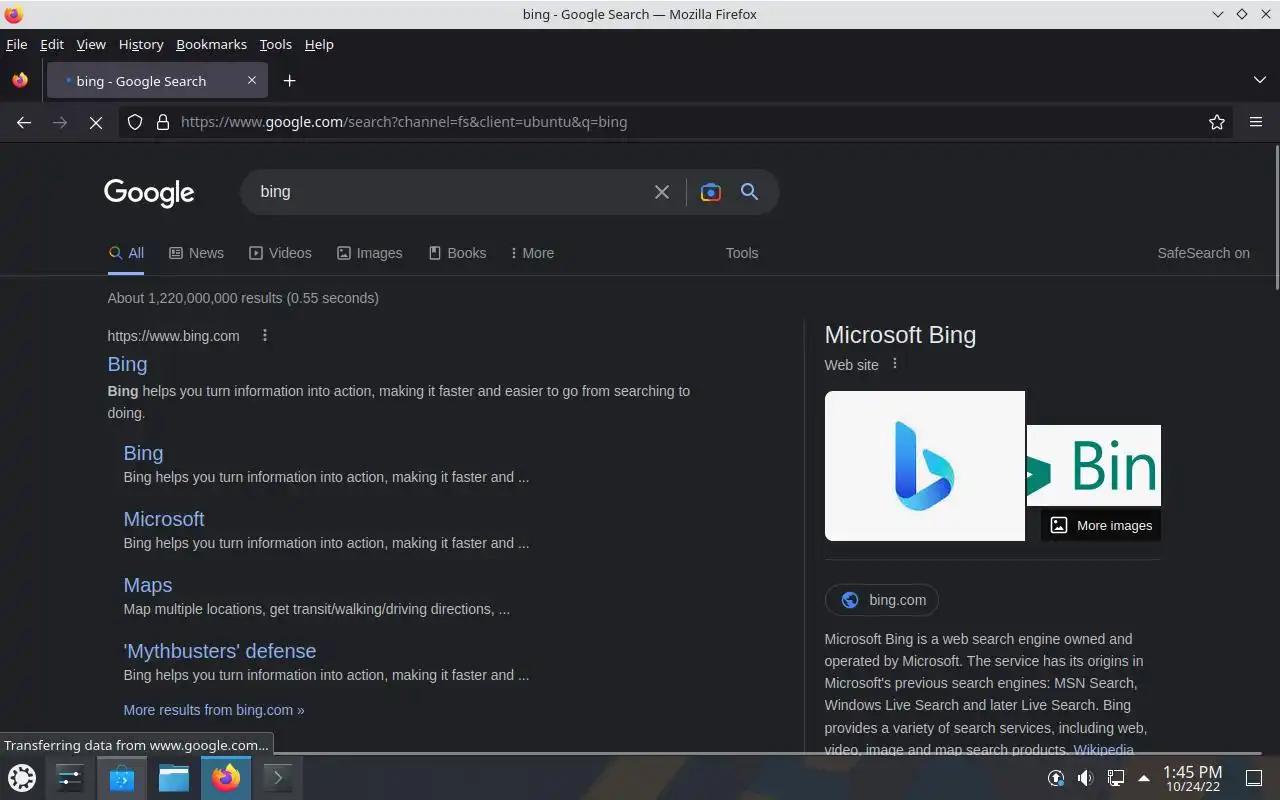Launch Discover software center icon
This screenshot has height=800, width=1280.
click(122, 777)
